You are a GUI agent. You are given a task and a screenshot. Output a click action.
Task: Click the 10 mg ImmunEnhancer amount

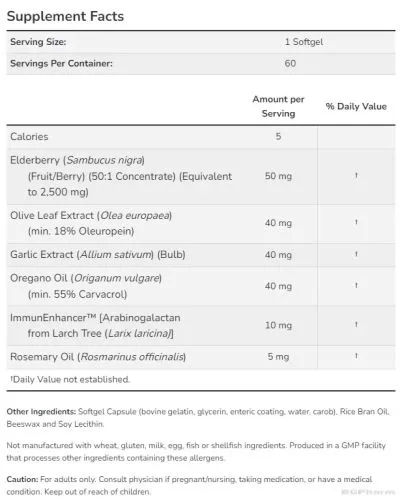coord(278,325)
